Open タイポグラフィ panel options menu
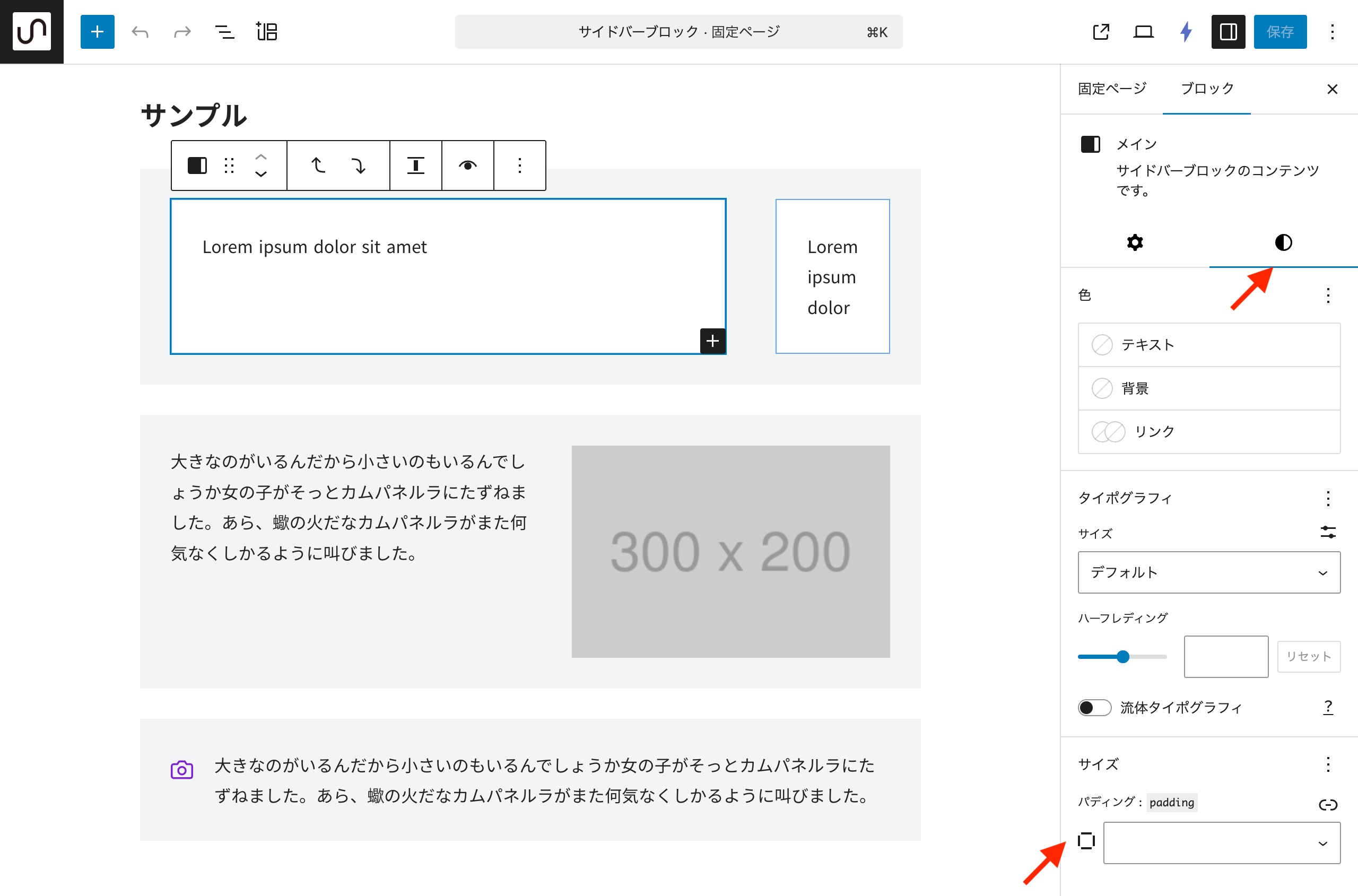1358x896 pixels. coord(1328,498)
